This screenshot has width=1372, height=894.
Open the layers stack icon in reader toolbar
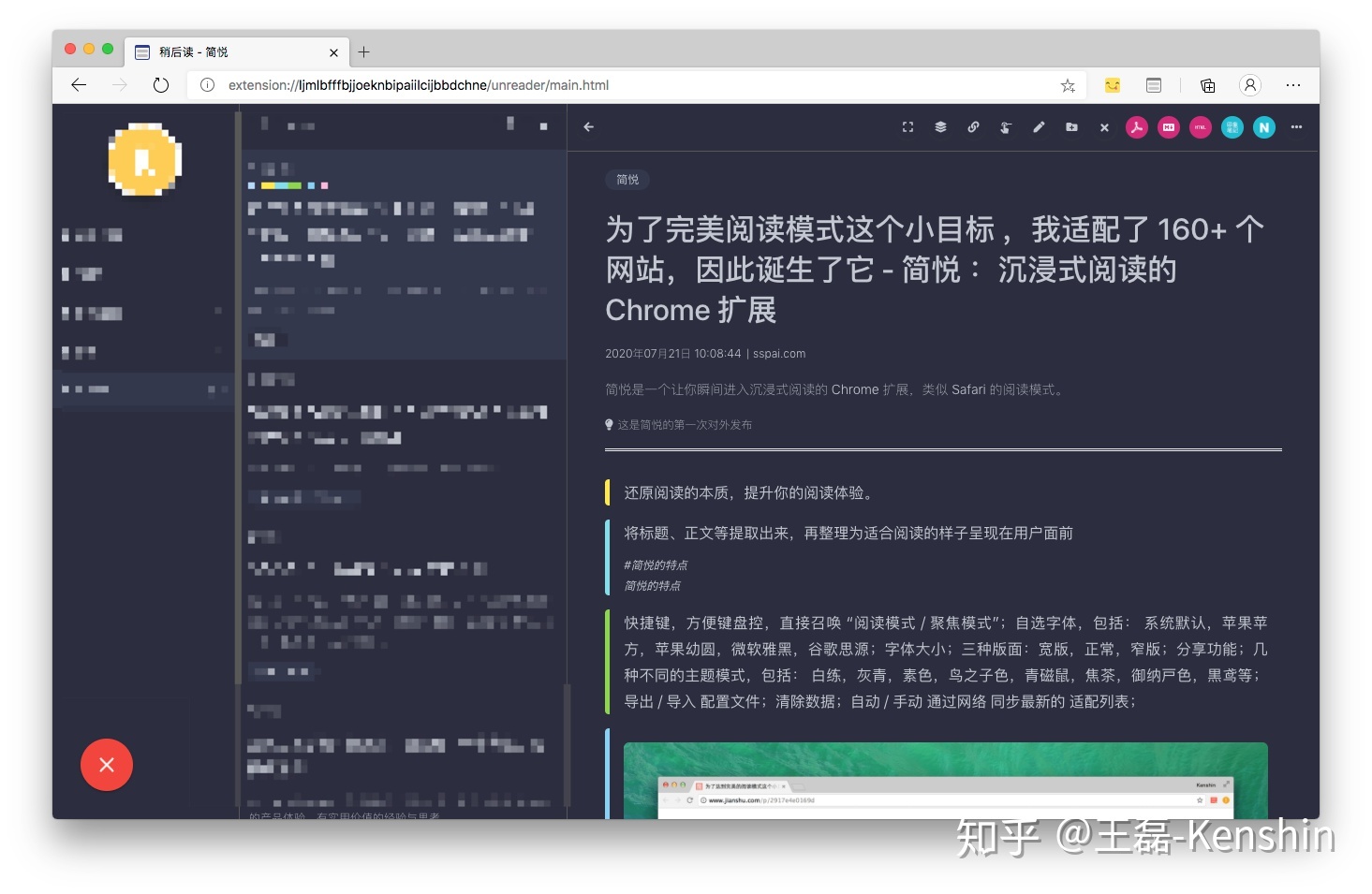click(x=940, y=127)
